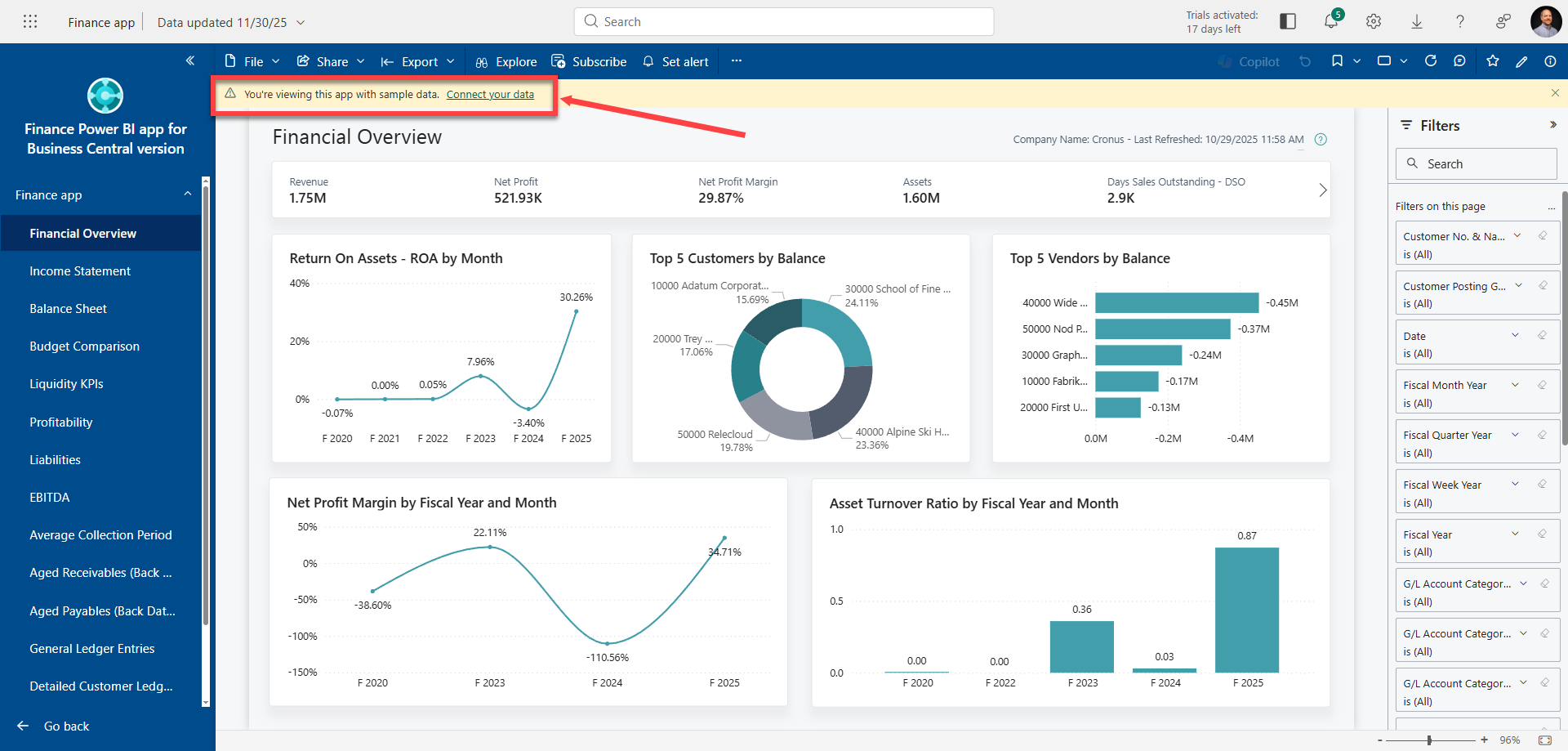Open the Bookmarks icon in toolbar
The width and height of the screenshot is (1568, 751).
point(1337,61)
